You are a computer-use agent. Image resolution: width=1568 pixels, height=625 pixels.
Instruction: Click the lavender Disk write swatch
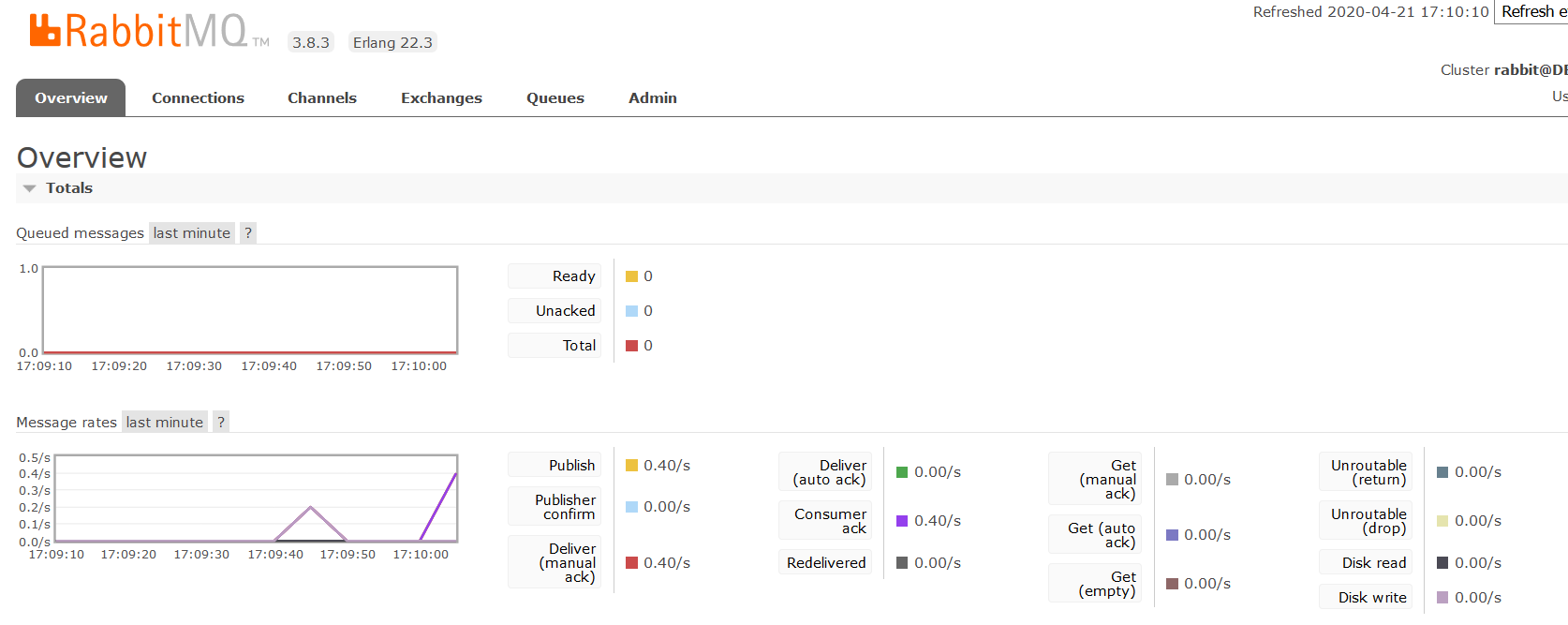1442,598
